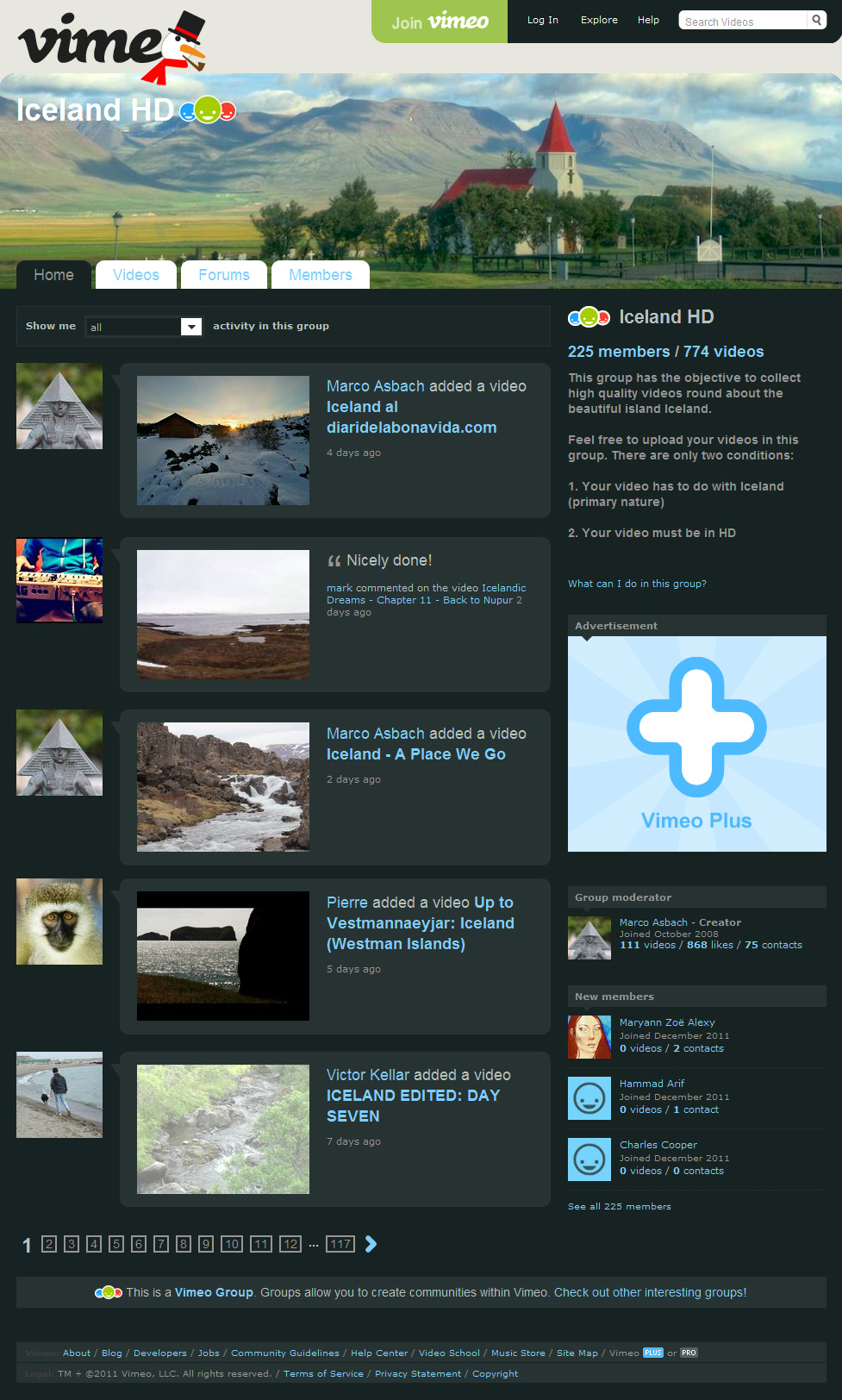Switch to the Members tab
Image resolution: width=842 pixels, height=1400 pixels.
pos(321,275)
